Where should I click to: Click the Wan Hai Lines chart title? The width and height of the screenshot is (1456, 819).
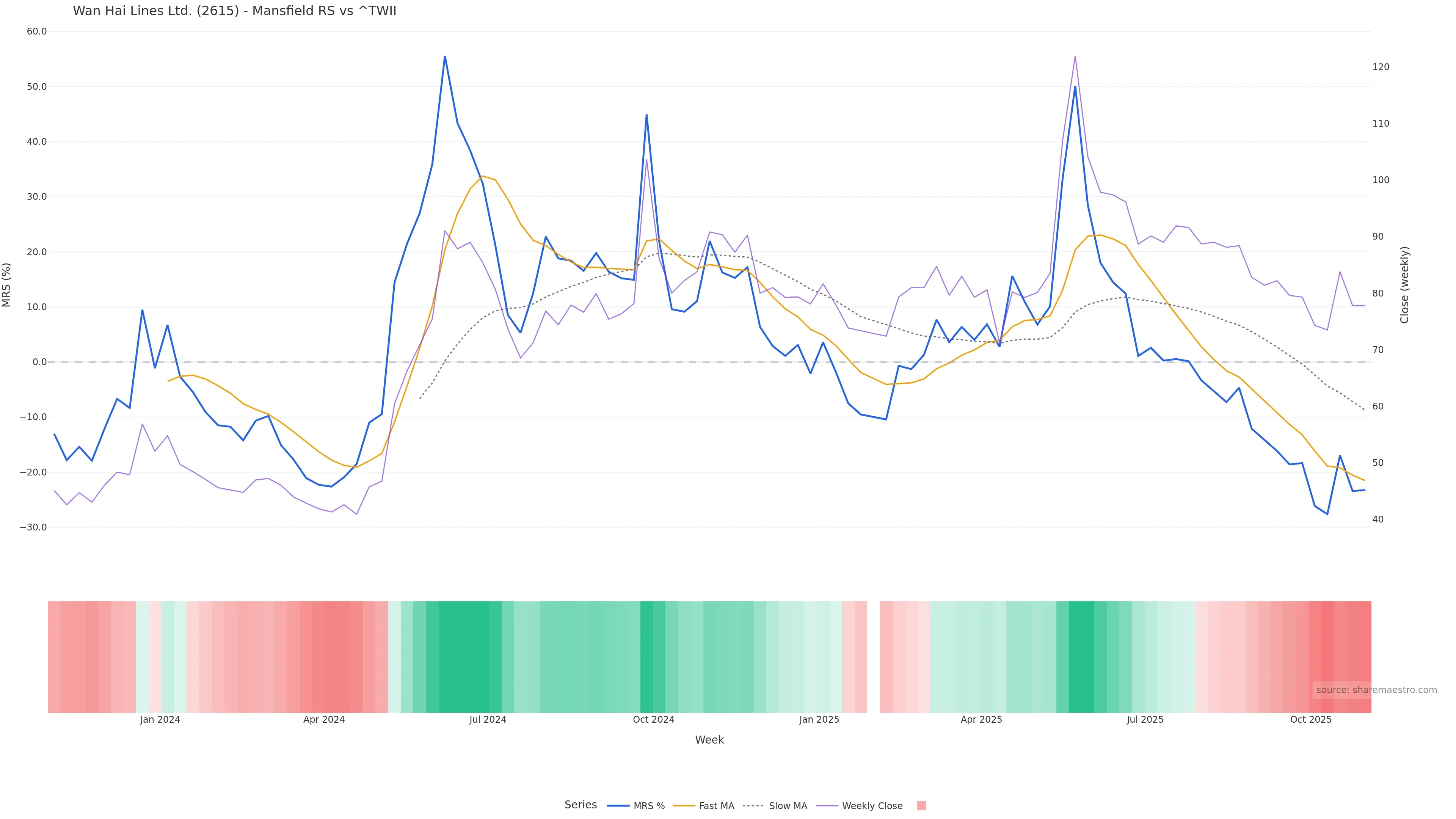pyautogui.click(x=235, y=11)
